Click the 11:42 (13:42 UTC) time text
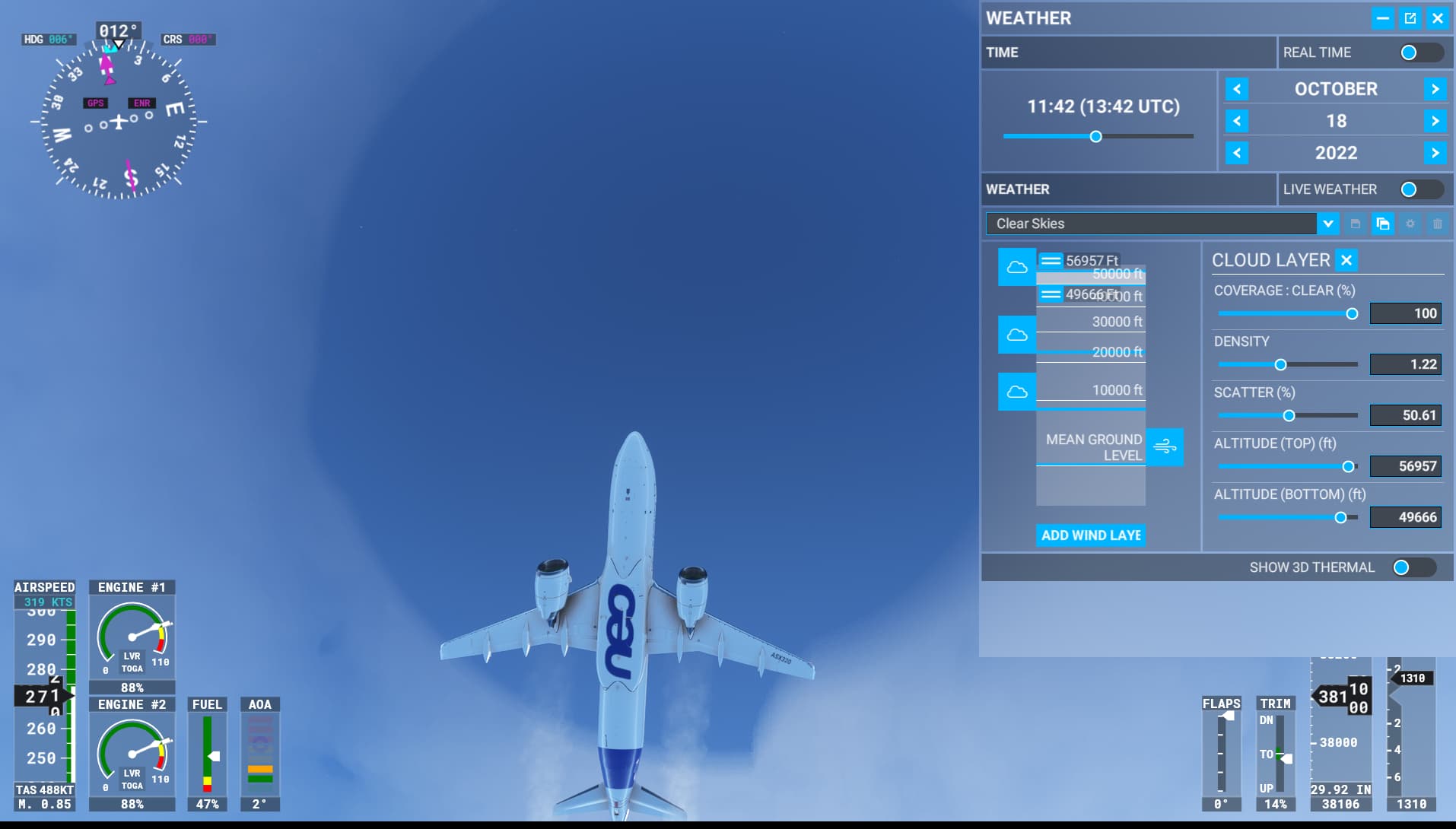Screen dimensions: 1456x829 [x=1103, y=106]
